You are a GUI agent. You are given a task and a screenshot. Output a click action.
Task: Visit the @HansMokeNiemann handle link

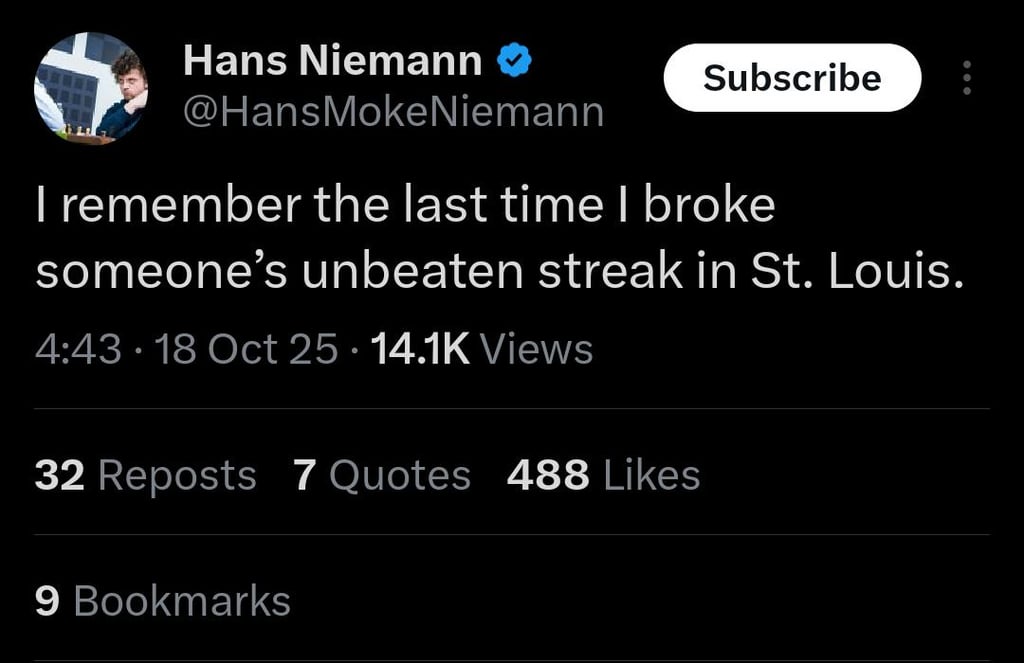(x=393, y=112)
